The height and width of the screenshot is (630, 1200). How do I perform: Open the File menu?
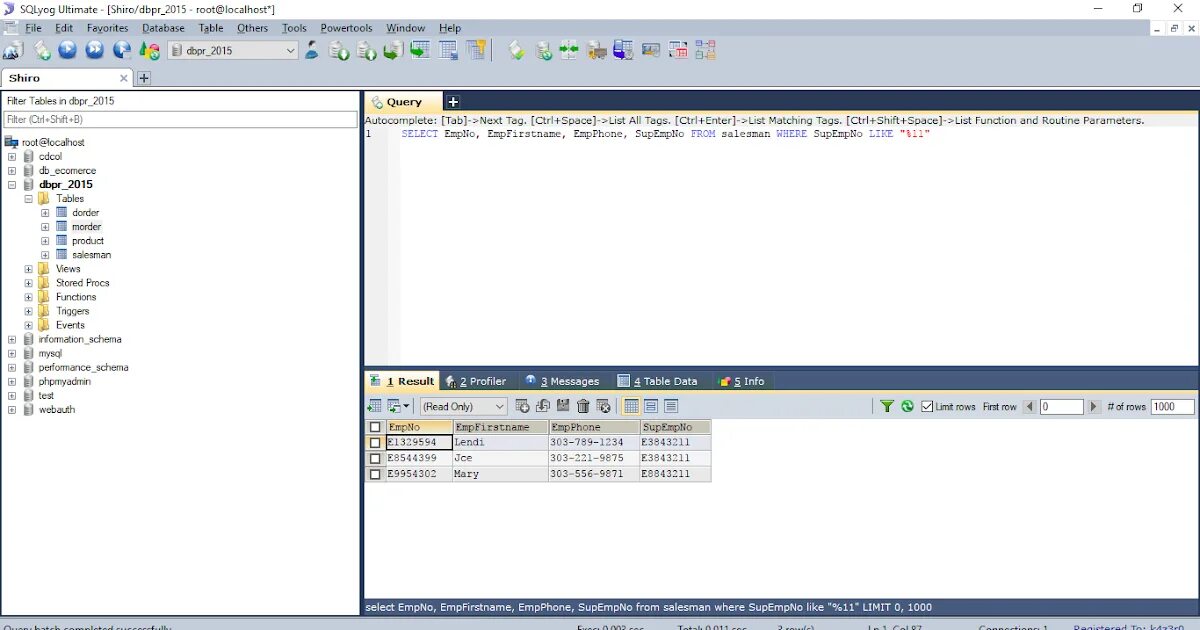[33, 28]
